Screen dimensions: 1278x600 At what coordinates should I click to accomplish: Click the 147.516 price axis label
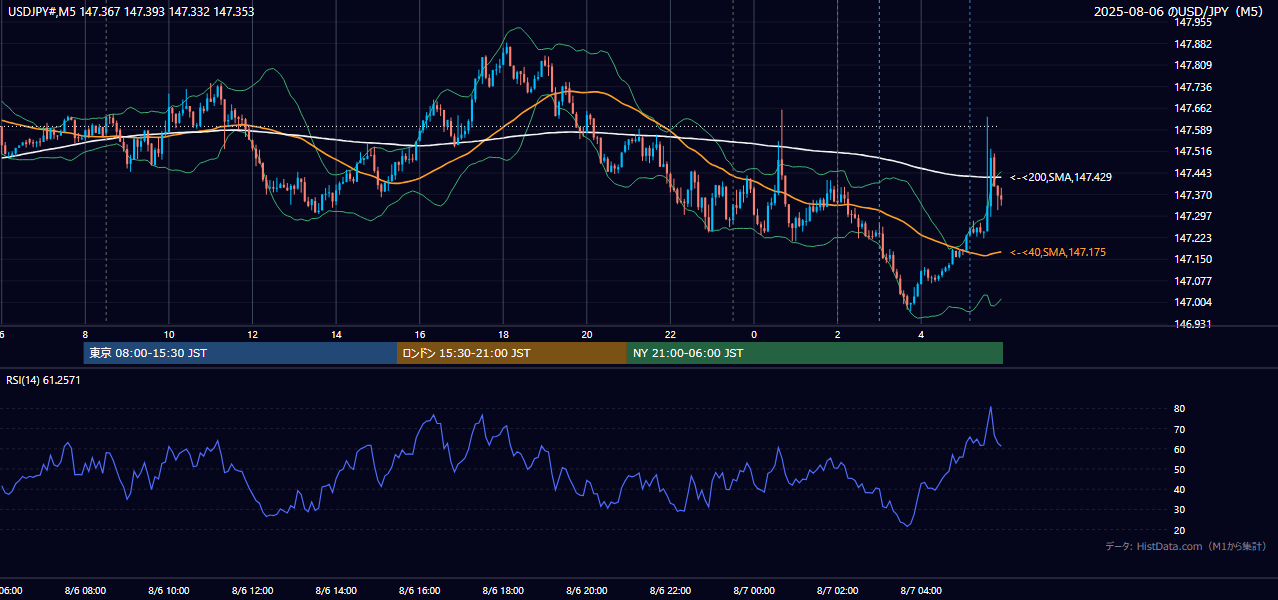click(x=1192, y=151)
